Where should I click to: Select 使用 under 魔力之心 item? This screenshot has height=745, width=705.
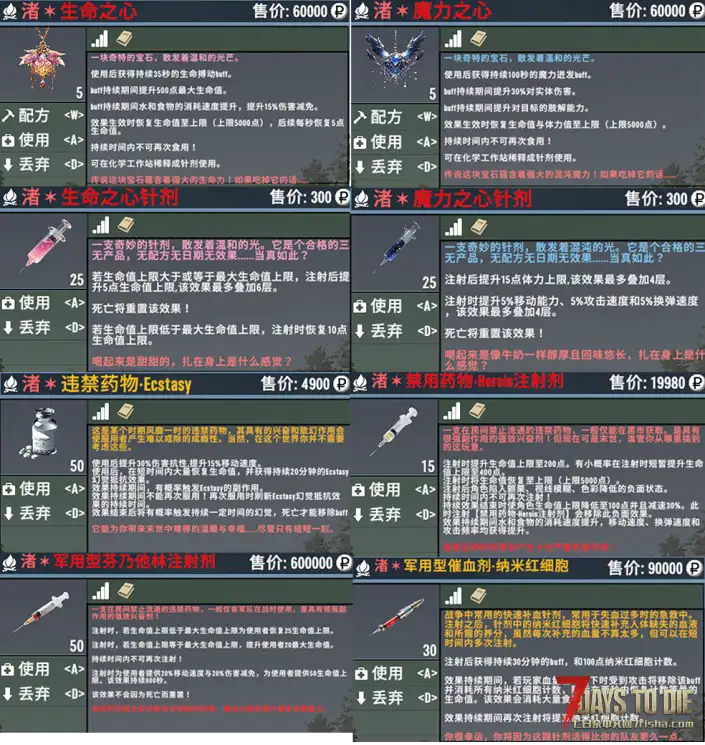(395, 142)
